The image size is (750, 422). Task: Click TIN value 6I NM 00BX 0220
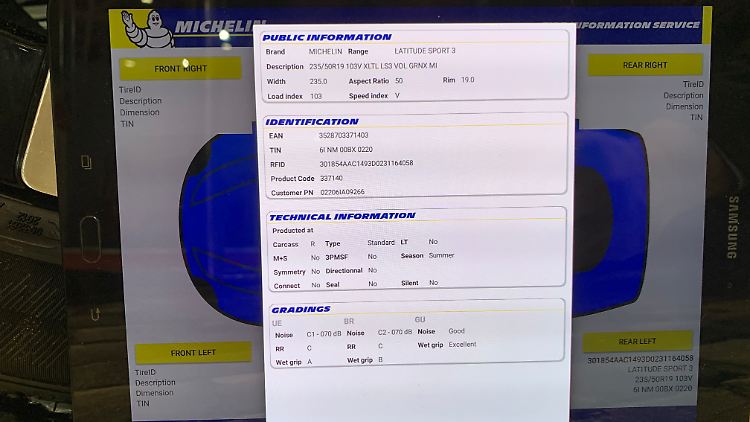(x=346, y=150)
